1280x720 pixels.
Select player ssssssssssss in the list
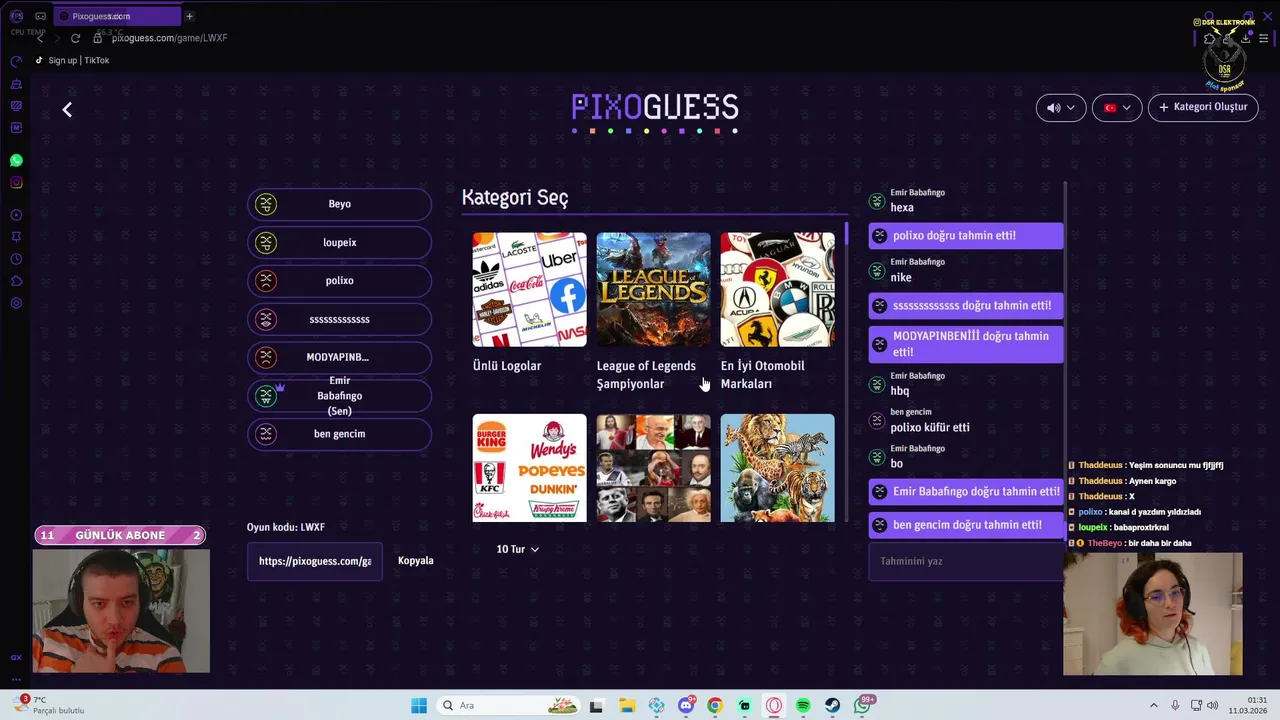tap(339, 319)
